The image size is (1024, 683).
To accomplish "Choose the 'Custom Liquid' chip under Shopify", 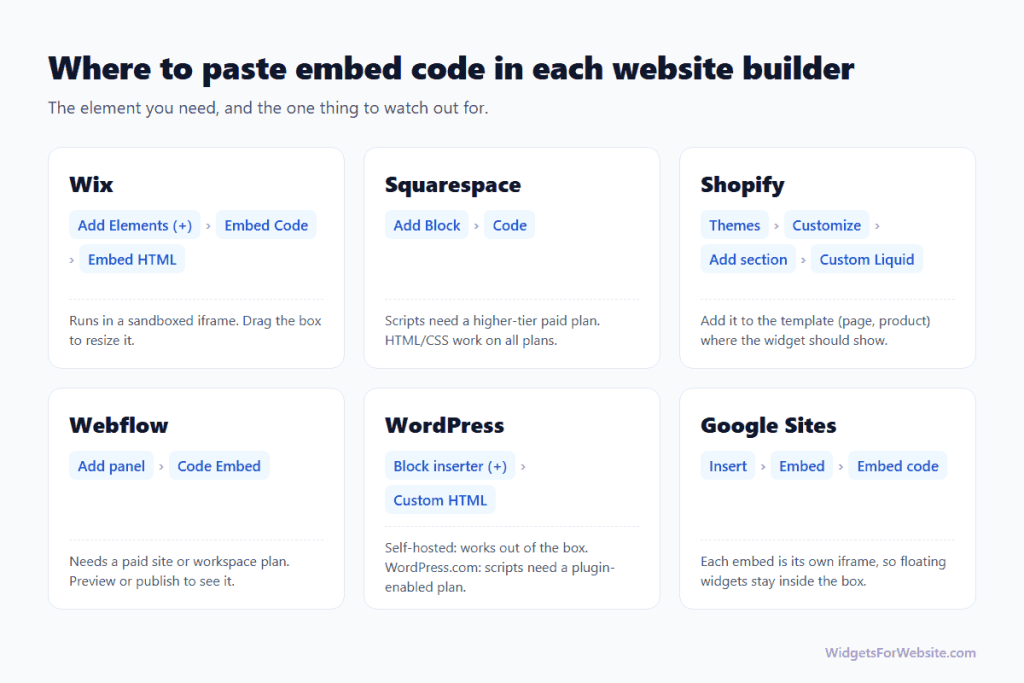I will tap(867, 259).
